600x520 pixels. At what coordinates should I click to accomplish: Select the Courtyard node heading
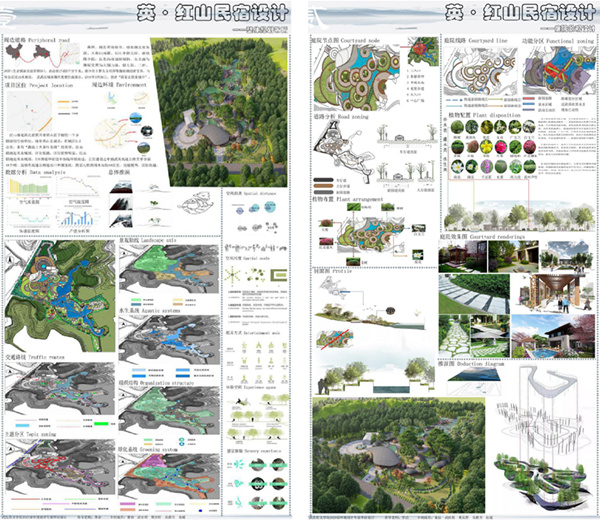pos(346,40)
